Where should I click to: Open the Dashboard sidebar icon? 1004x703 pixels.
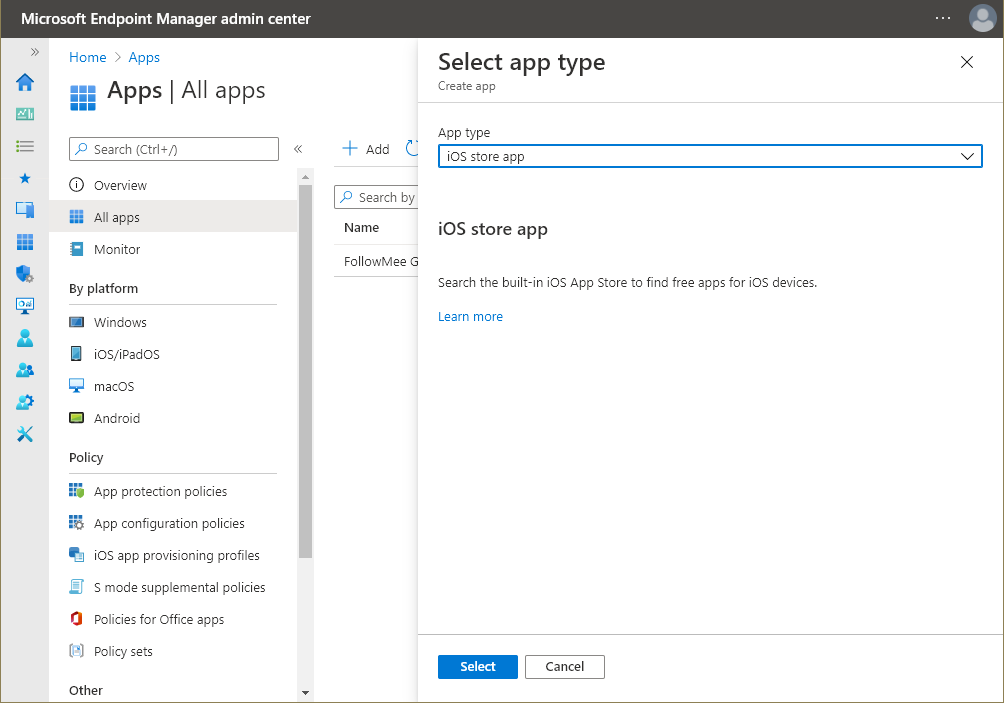(x=25, y=114)
